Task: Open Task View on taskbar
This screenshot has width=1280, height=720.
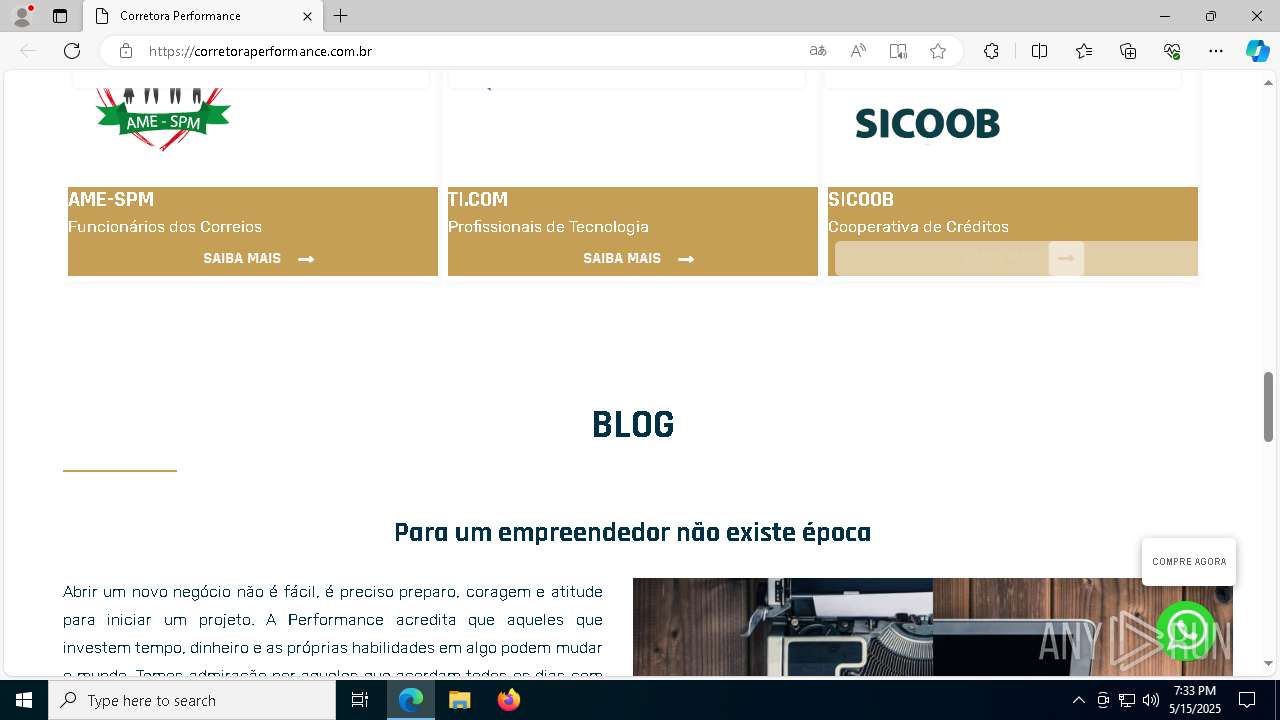Action: 360,700
